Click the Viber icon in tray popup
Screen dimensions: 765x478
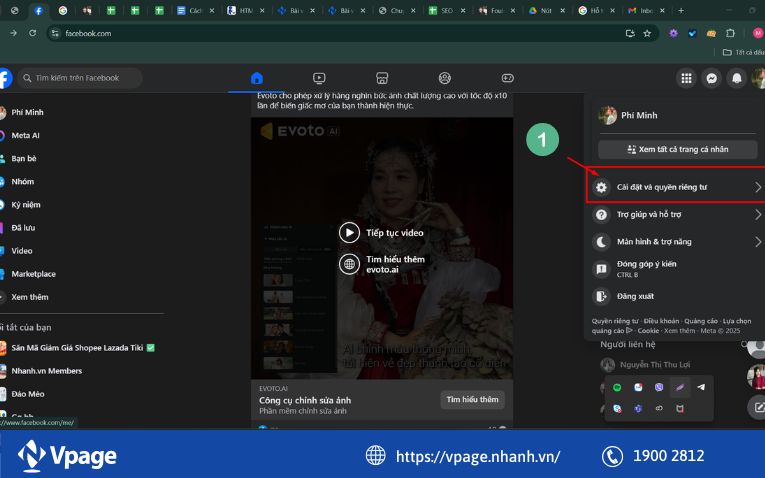click(659, 387)
